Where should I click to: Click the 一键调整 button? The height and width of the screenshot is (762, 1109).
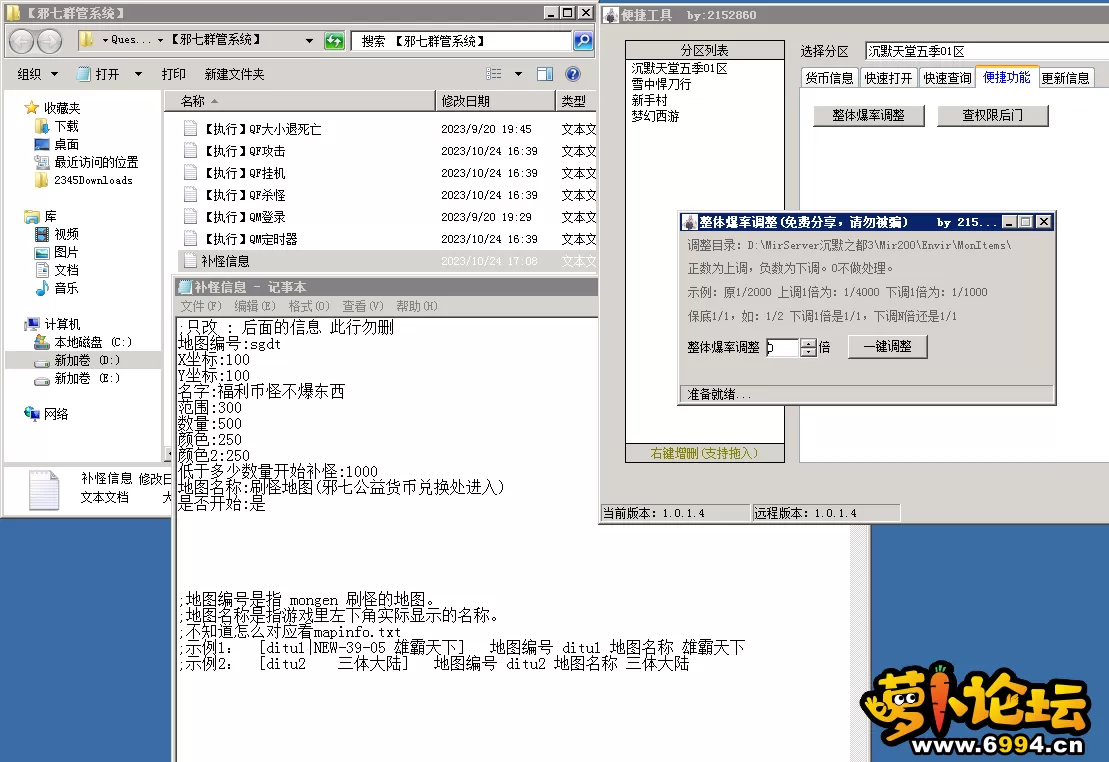tap(888, 347)
